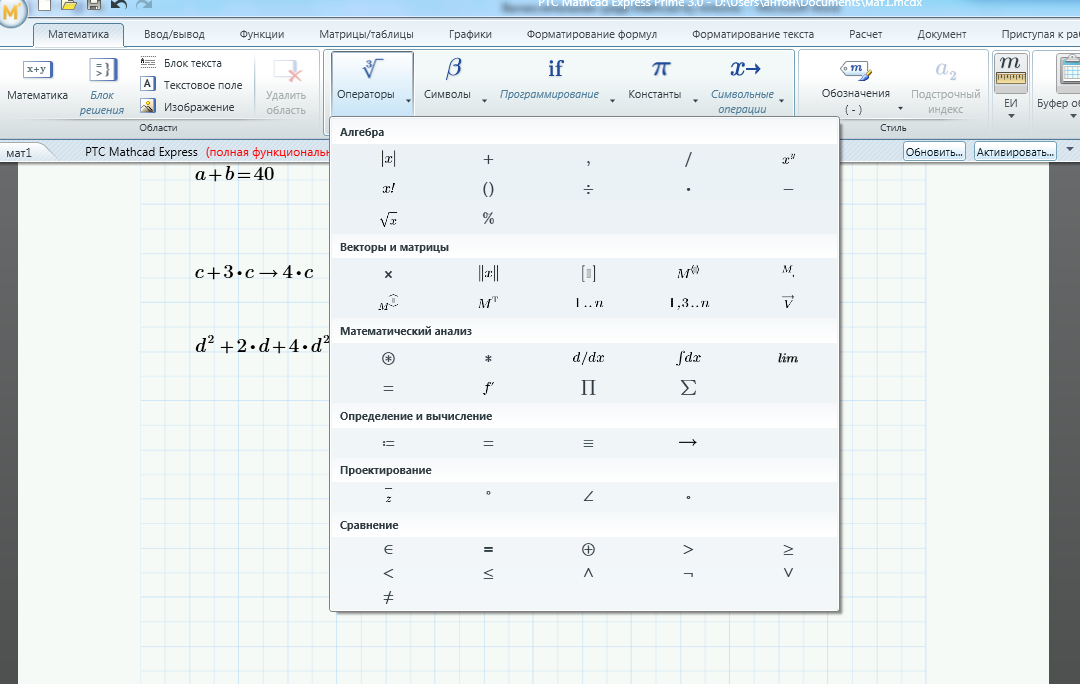Insert the greater-than-or-equal ≥ operator
Screen dimensions: 1080x684
coord(788,549)
